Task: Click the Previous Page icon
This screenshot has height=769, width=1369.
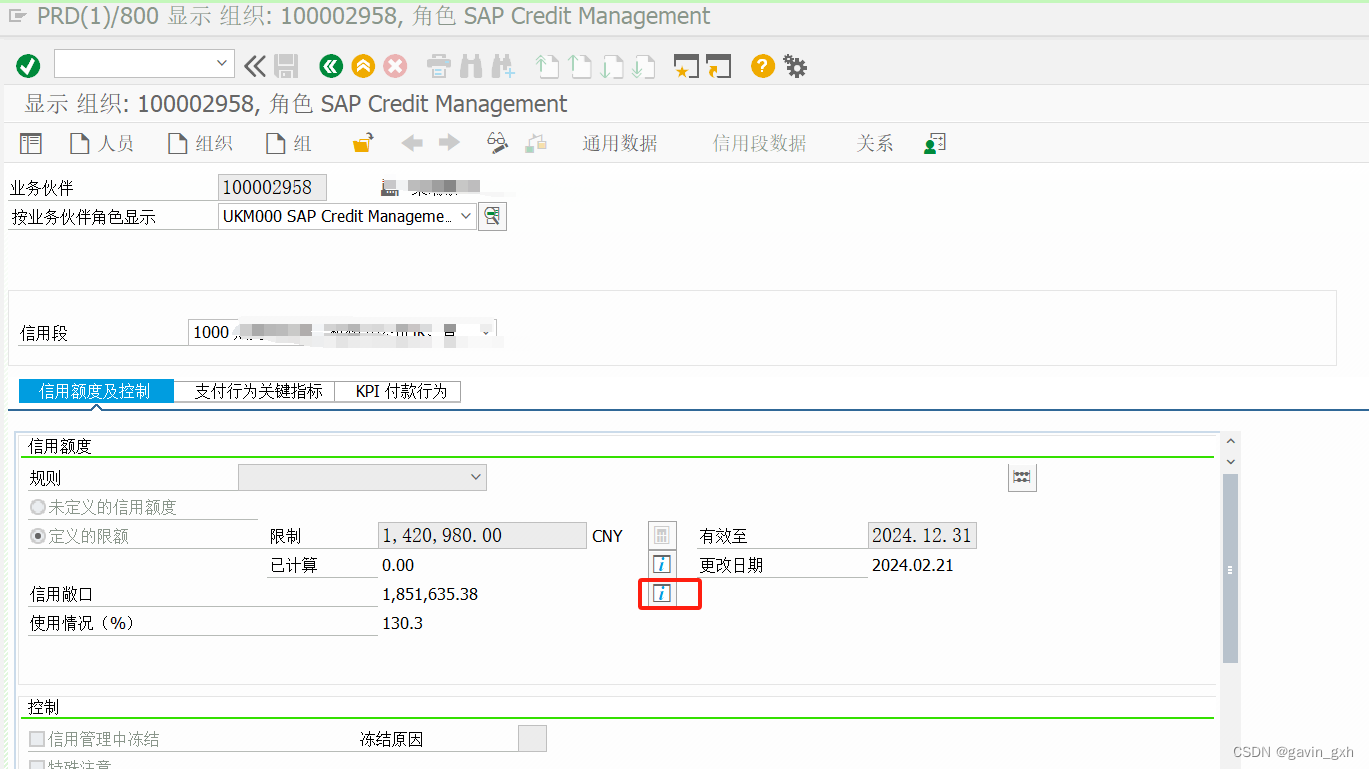Action: [579, 67]
